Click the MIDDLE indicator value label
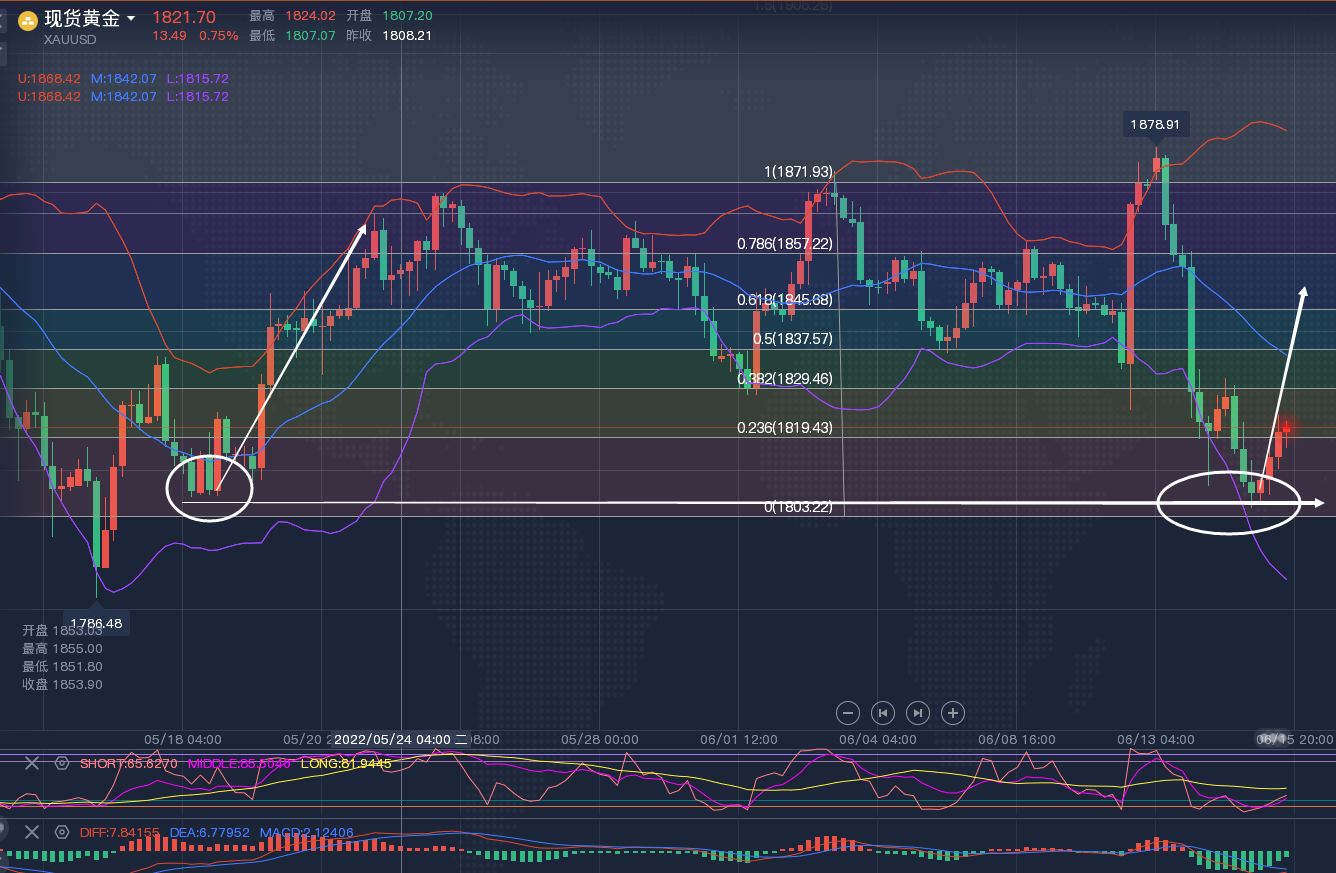The height and width of the screenshot is (873, 1336). point(239,763)
